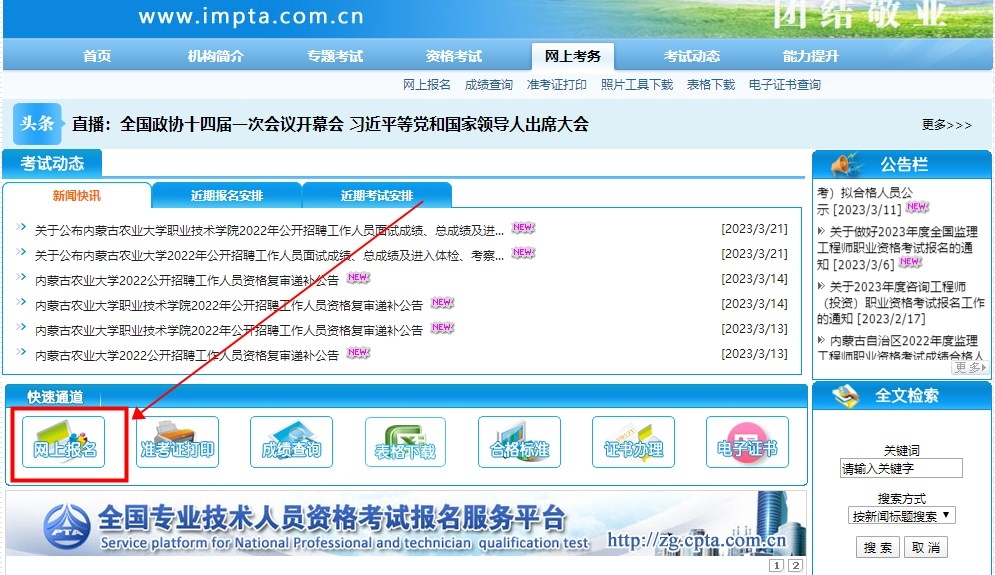995x575 pixels.
Task: Switch to the 近期考试安排 tab
Action: [x=376, y=195]
